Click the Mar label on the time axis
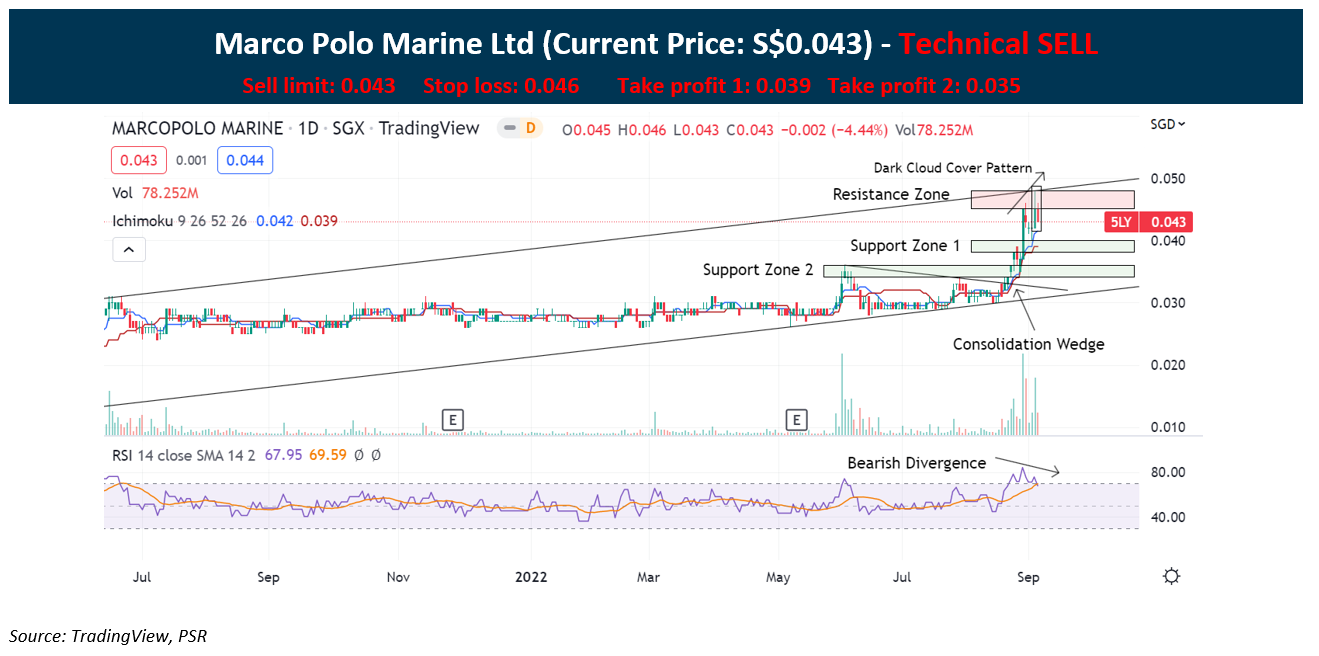 point(649,577)
